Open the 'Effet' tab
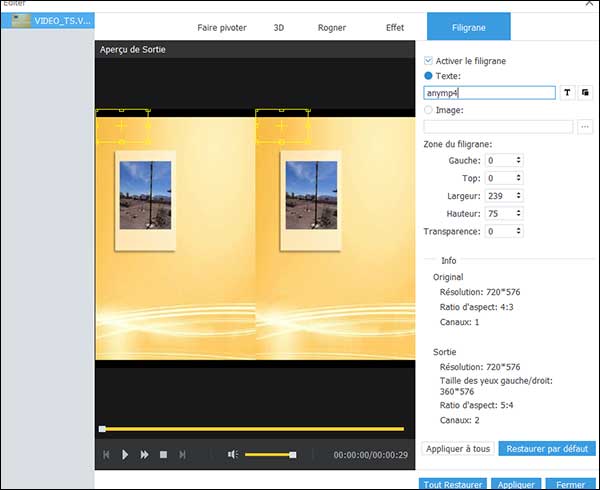The width and height of the screenshot is (600, 490). pos(395,28)
